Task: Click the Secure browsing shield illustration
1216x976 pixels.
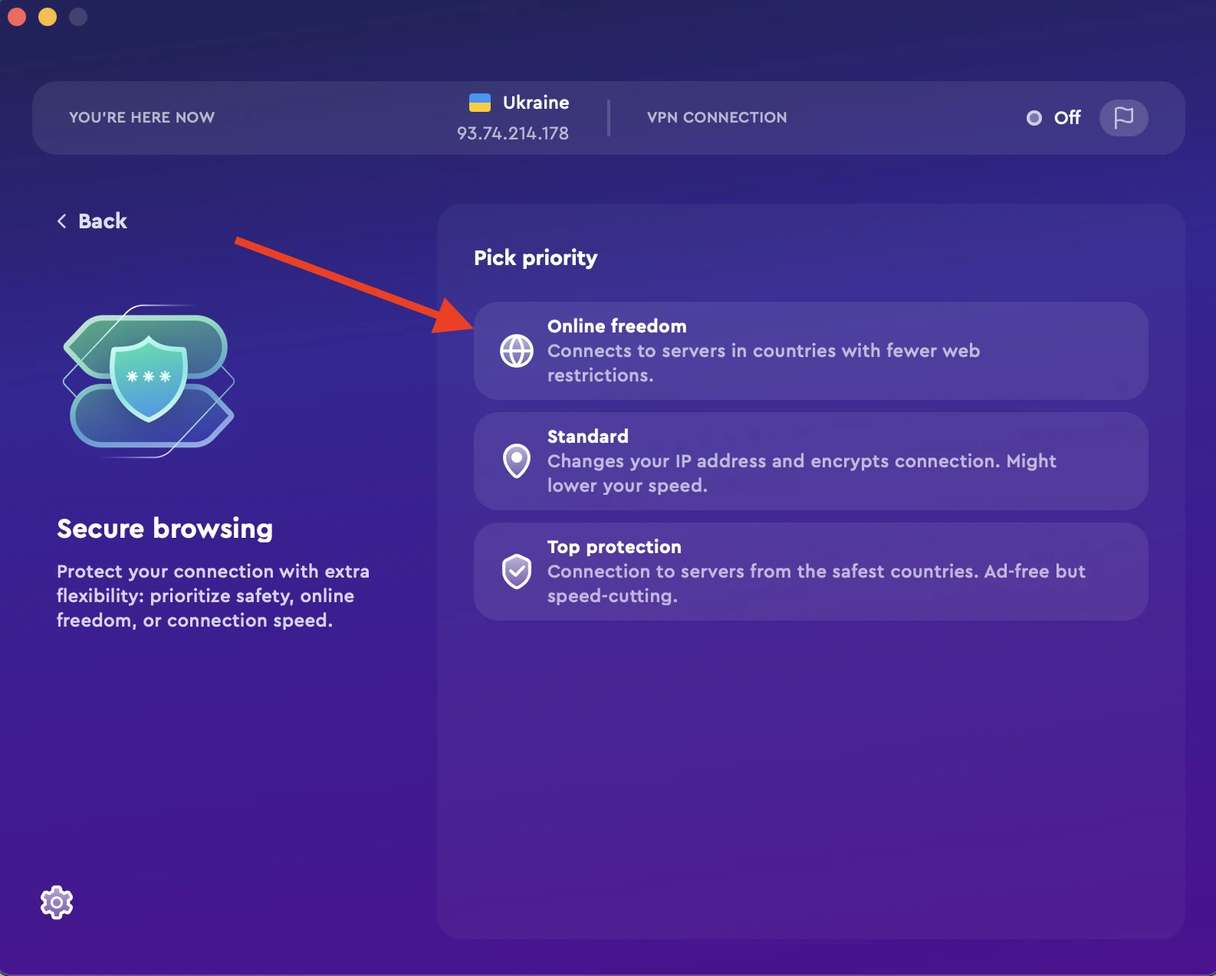Action: pos(149,380)
